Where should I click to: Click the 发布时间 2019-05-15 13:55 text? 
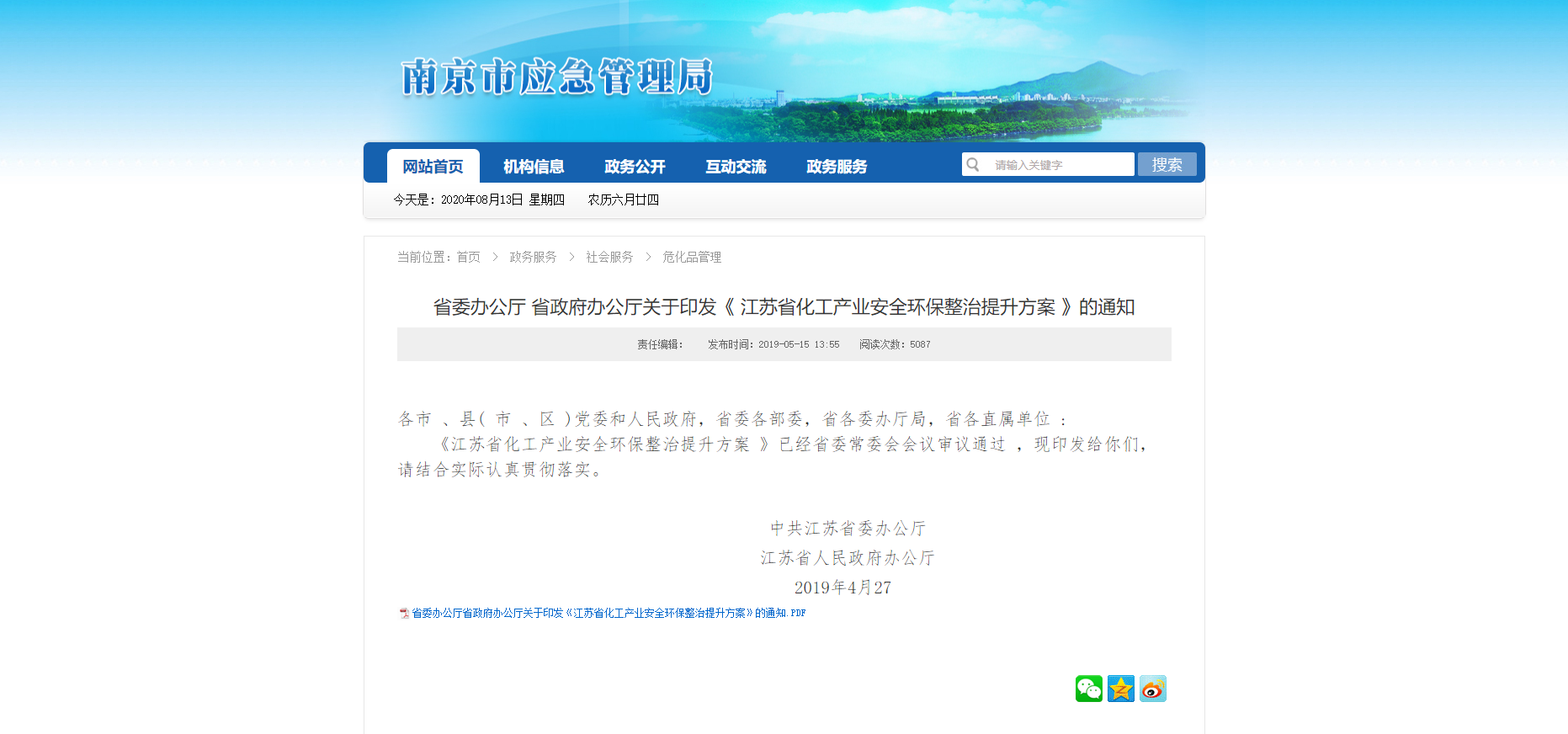coord(773,344)
